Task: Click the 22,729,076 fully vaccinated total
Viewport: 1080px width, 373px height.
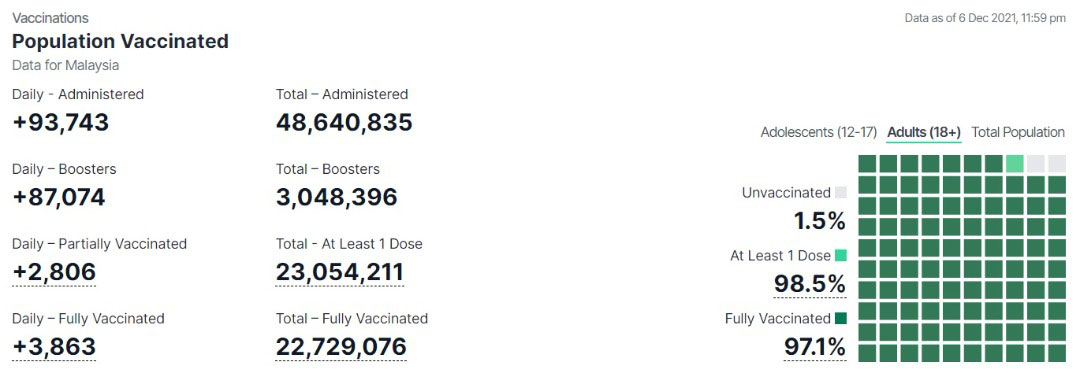Action: click(x=342, y=347)
